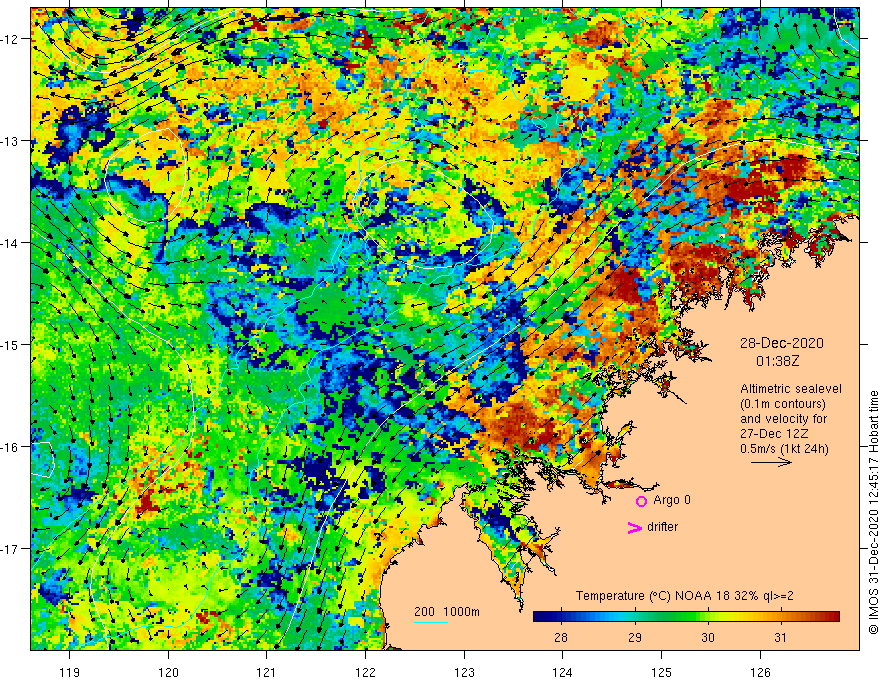This screenshot has height=680, width=880.
Task: Click the 0.5m/s velocity scale arrow
Action: tap(771, 462)
